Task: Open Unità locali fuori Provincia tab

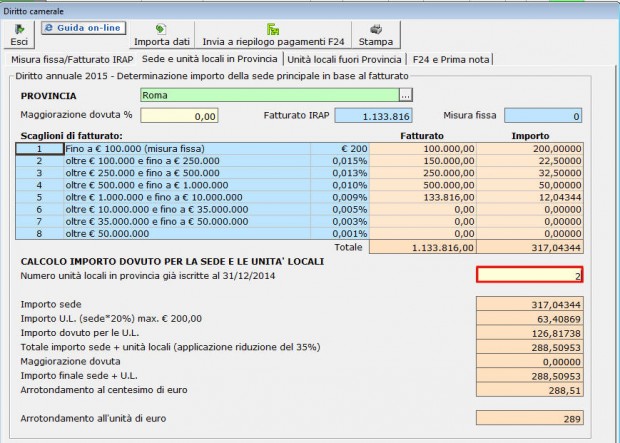Action: point(344,60)
